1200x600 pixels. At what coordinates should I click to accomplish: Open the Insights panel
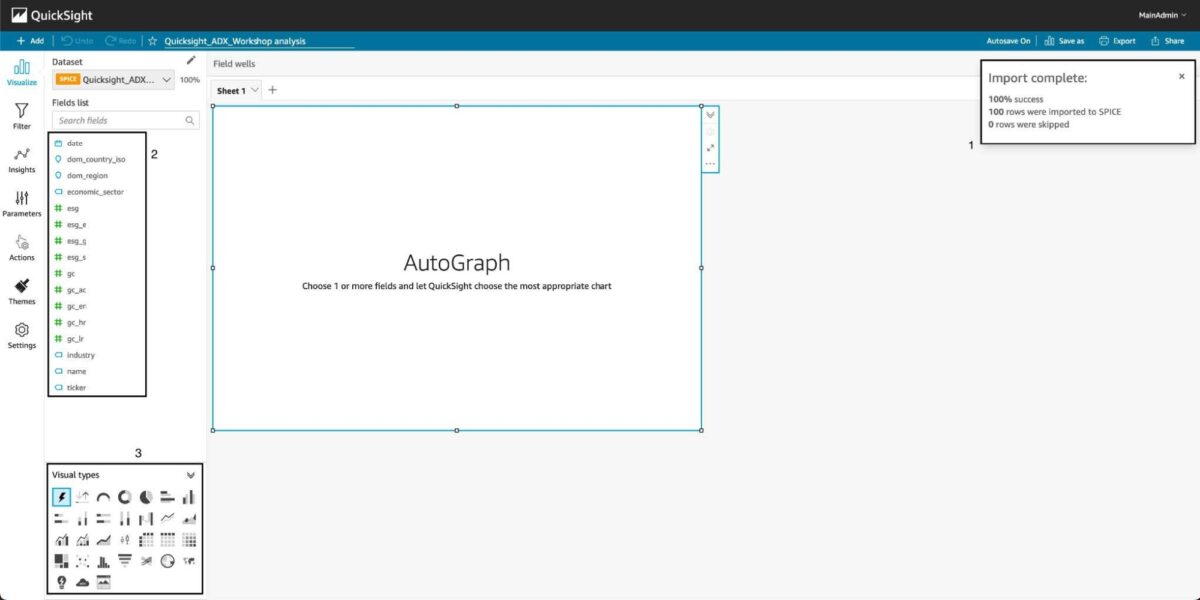[x=21, y=160]
